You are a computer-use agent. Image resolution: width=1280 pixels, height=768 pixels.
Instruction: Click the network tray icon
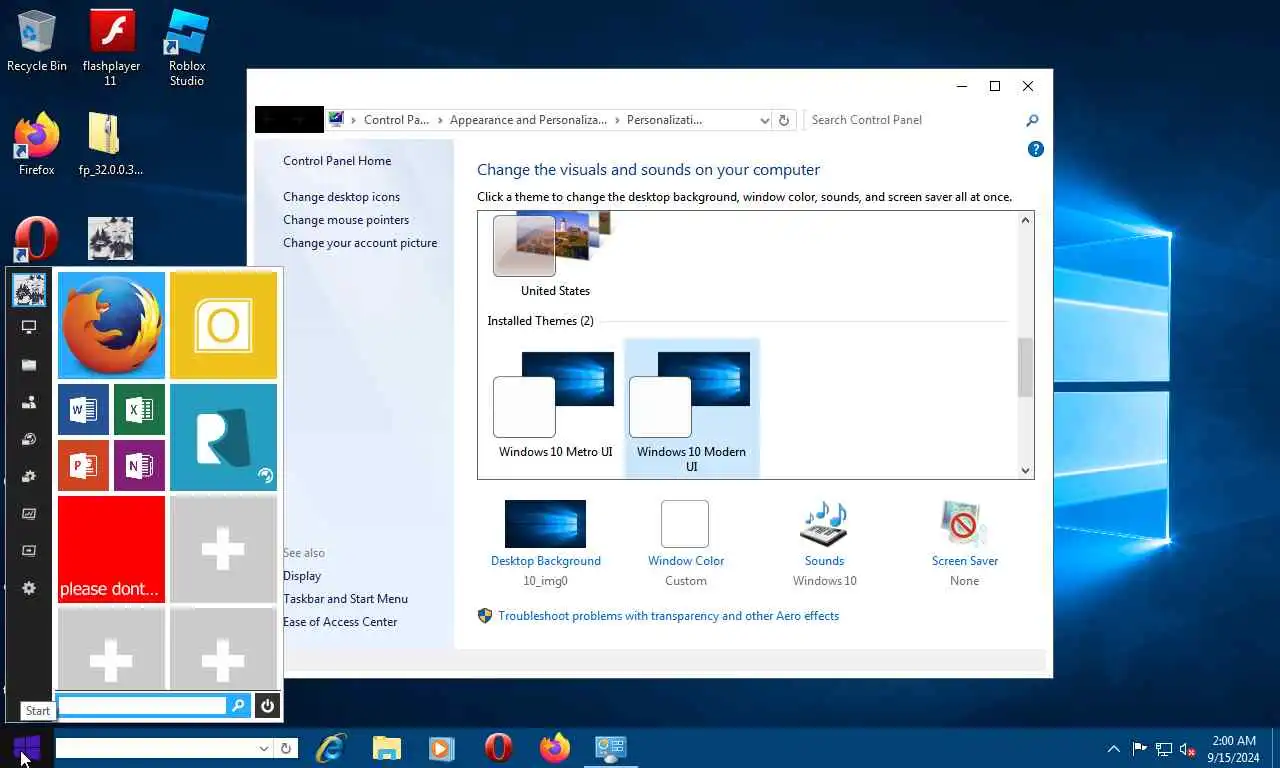click(1164, 749)
